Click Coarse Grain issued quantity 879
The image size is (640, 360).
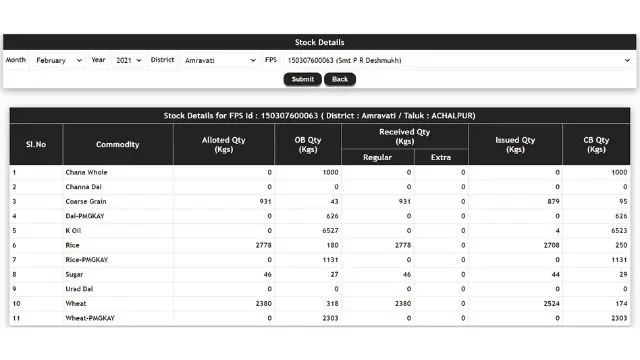[x=553, y=202]
